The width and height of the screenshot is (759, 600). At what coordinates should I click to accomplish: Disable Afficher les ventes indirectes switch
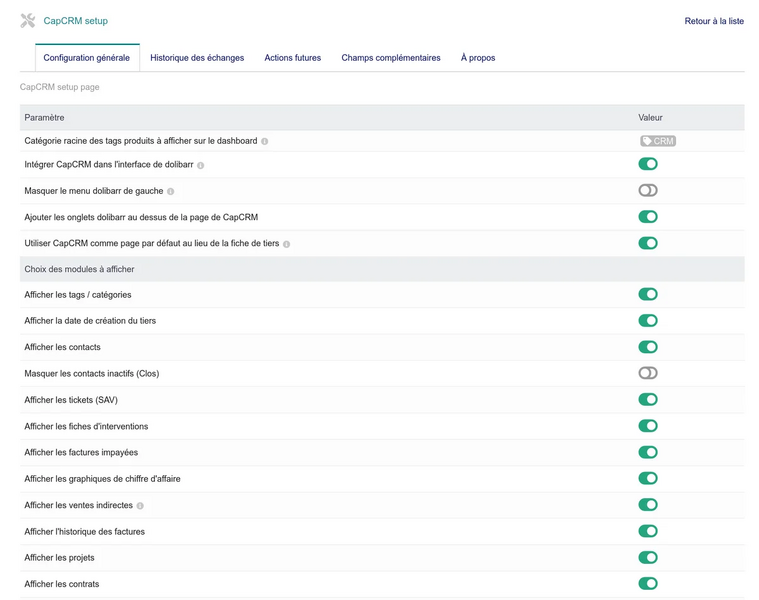[x=648, y=505]
